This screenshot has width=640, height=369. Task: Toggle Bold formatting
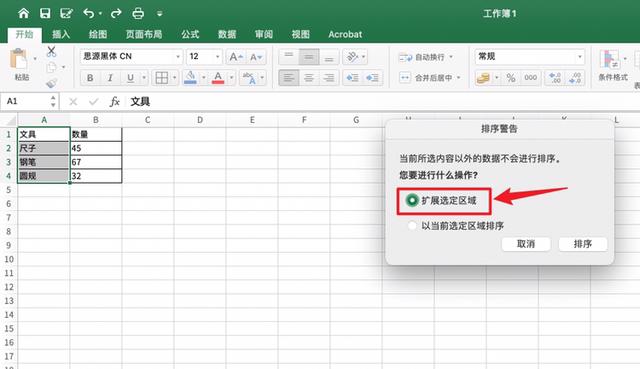[x=90, y=78]
